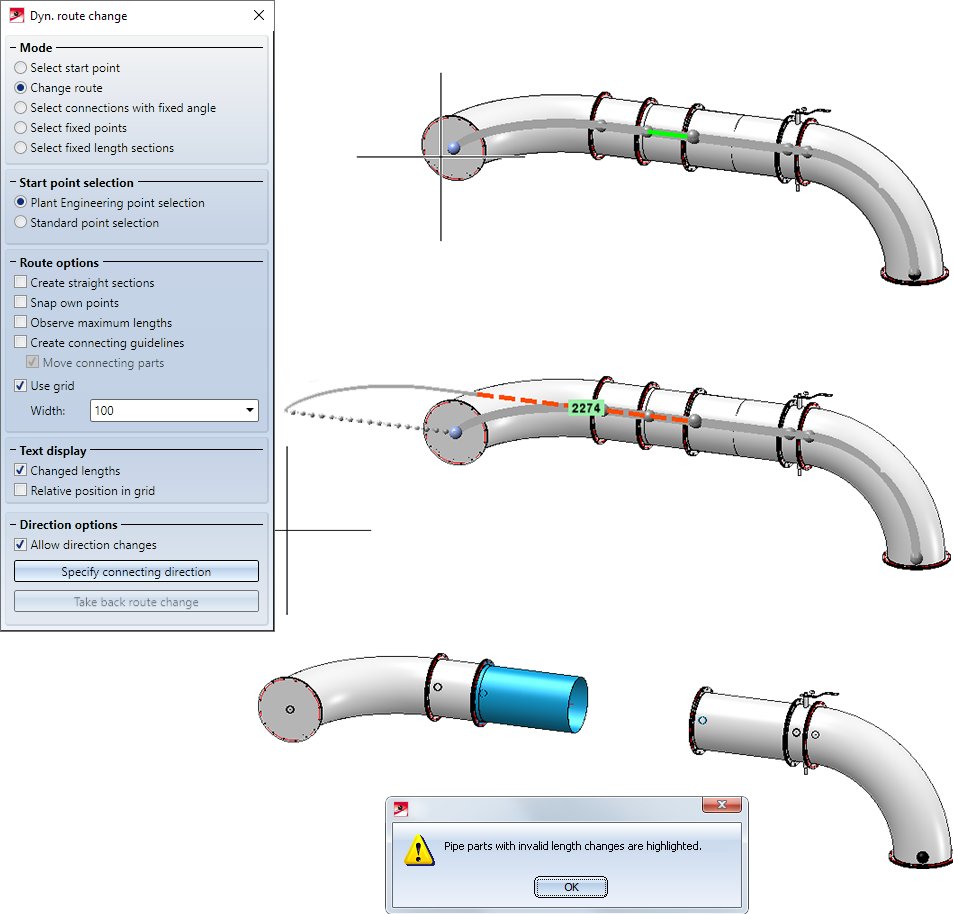Choose 'Select fixed points' mode

pos(21,128)
